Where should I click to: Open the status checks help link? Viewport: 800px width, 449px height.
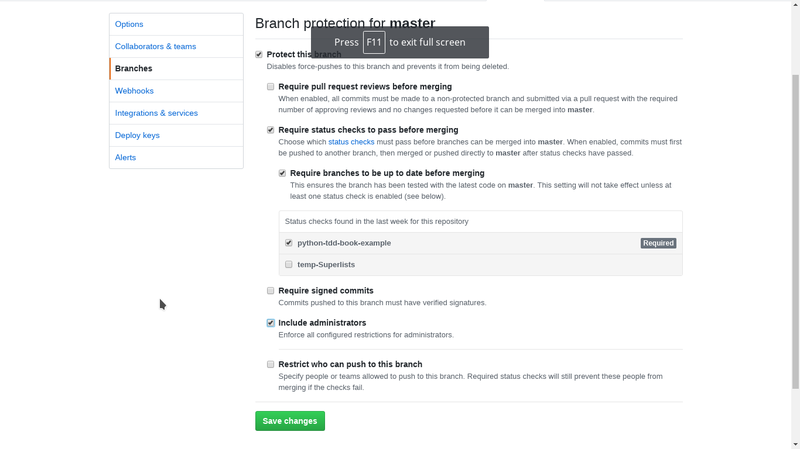coord(351,142)
